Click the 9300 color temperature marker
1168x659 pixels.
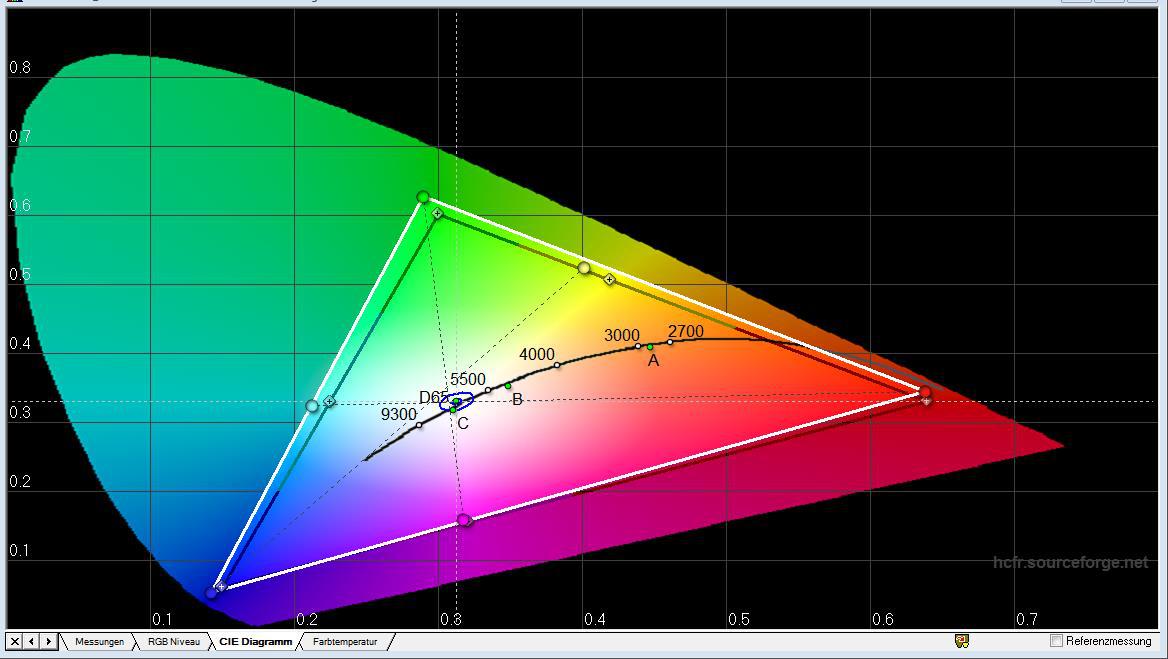pos(419,425)
